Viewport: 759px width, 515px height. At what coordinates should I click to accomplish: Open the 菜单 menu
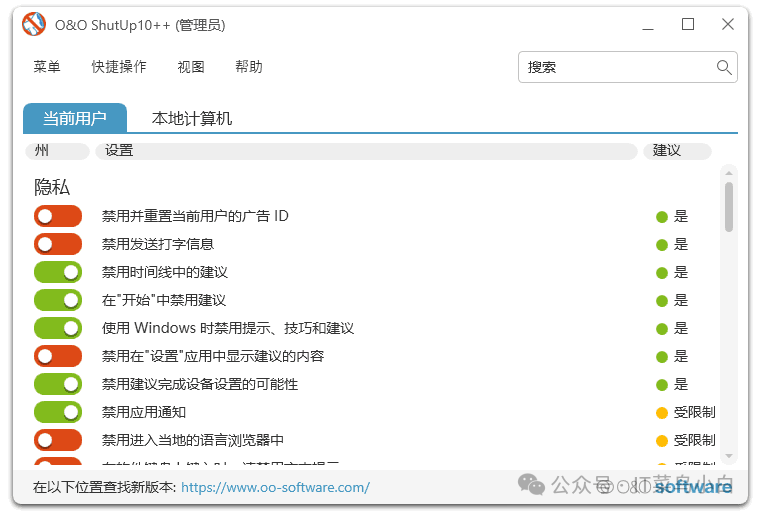46,67
